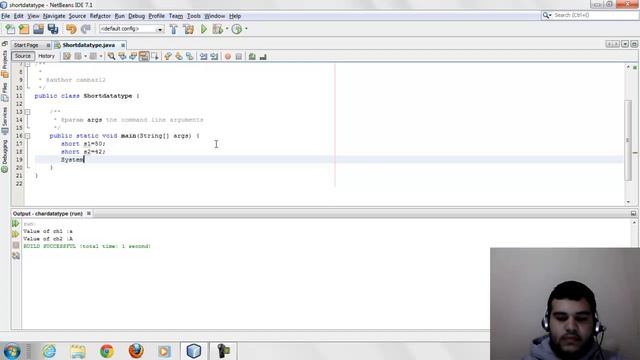Open the Source menu
This screenshot has height=360, width=640.
(77, 16)
